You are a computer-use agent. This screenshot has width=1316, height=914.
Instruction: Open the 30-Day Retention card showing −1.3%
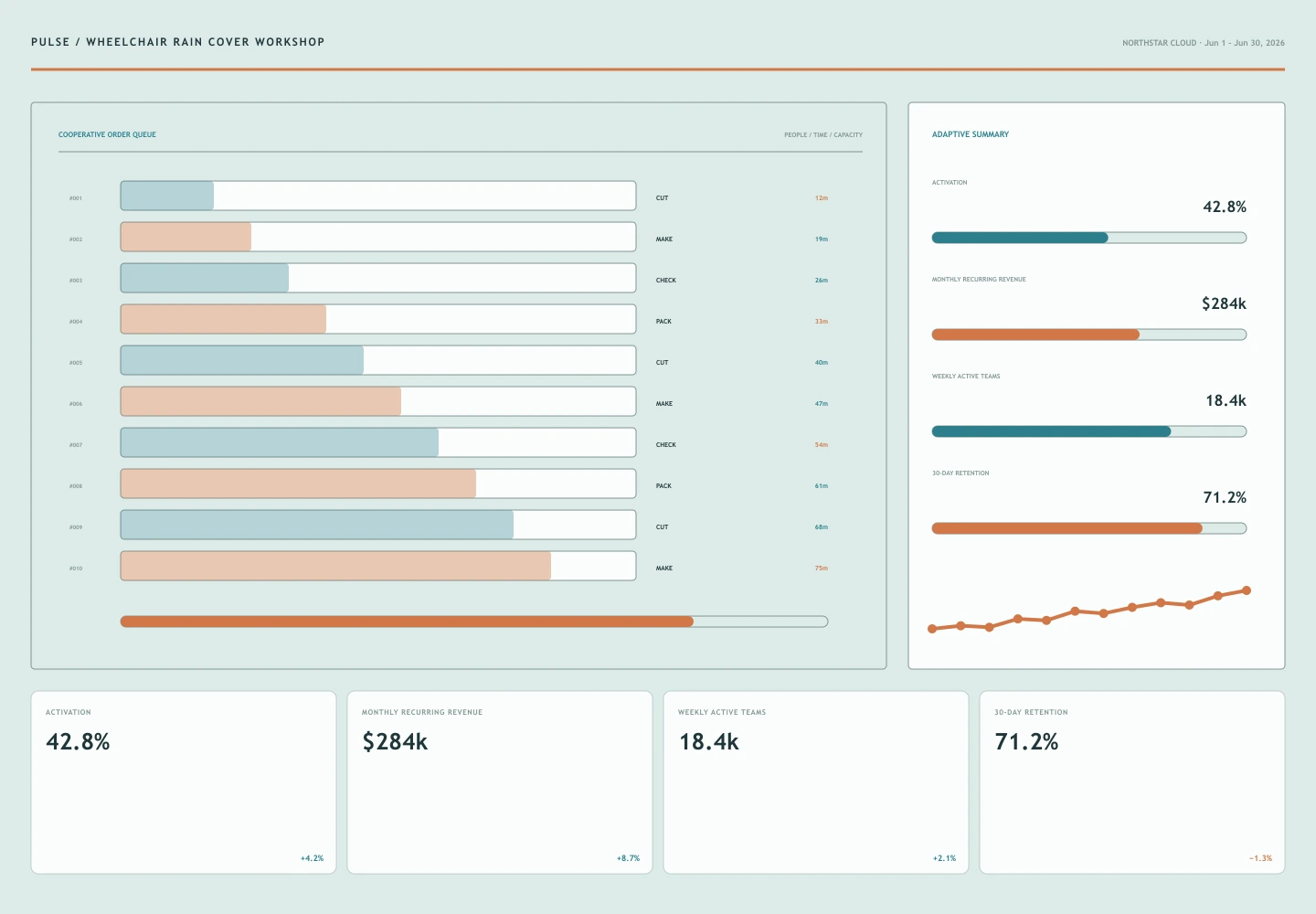[1132, 782]
